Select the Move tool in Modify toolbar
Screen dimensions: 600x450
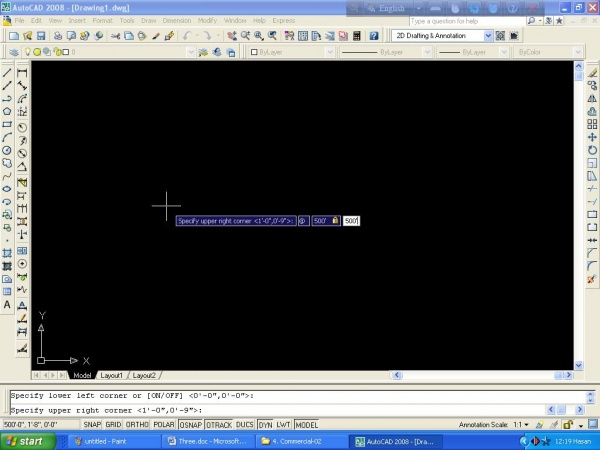tap(592, 137)
